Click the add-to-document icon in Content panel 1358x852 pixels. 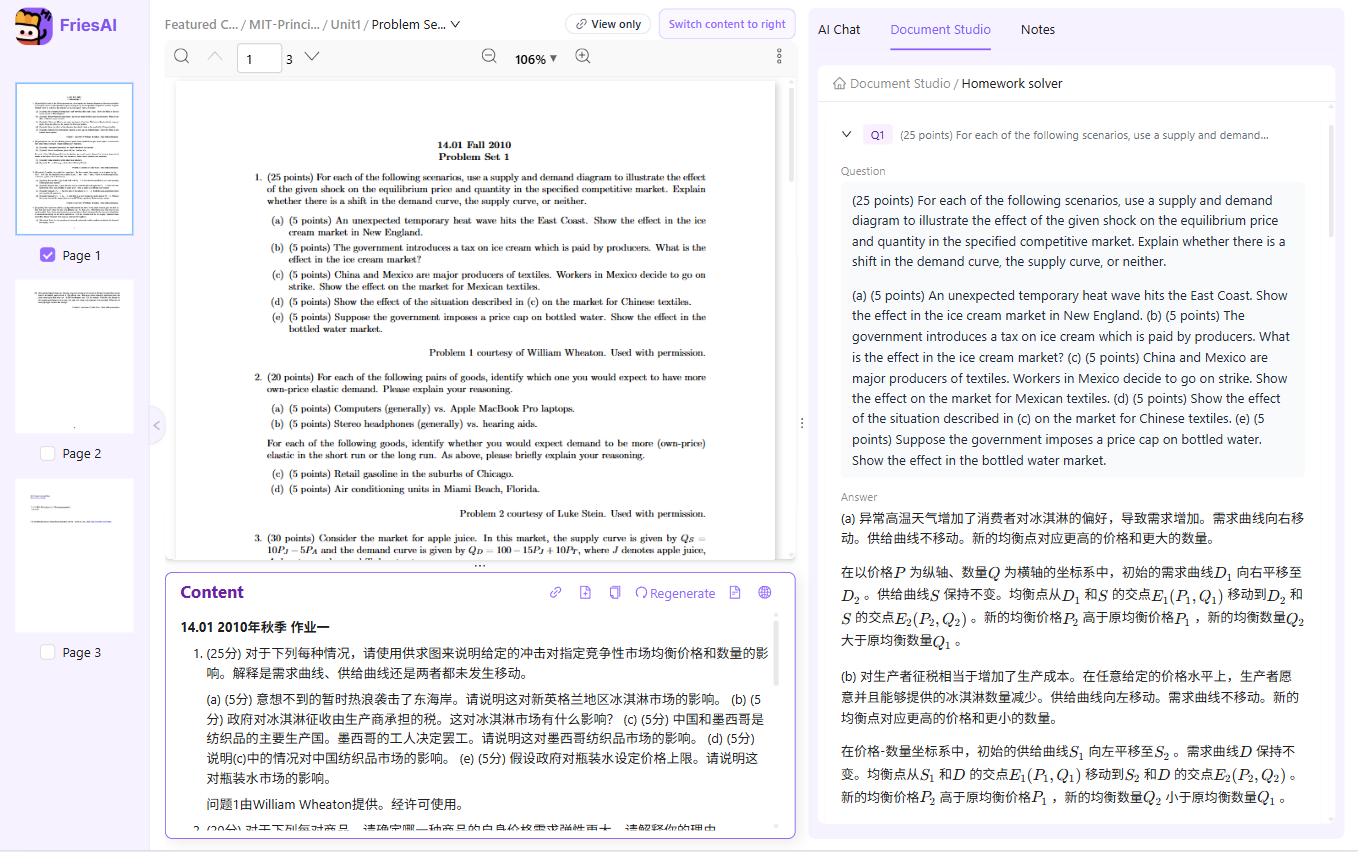[x=585, y=593]
